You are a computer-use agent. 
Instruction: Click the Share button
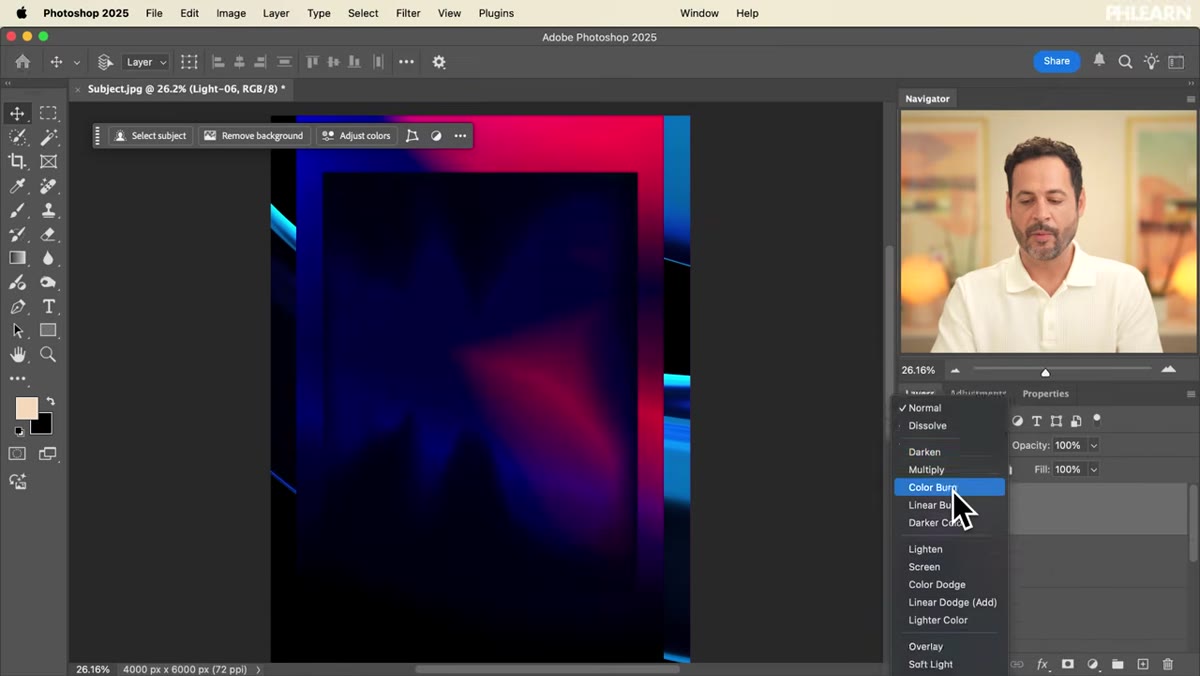pos(1056,61)
